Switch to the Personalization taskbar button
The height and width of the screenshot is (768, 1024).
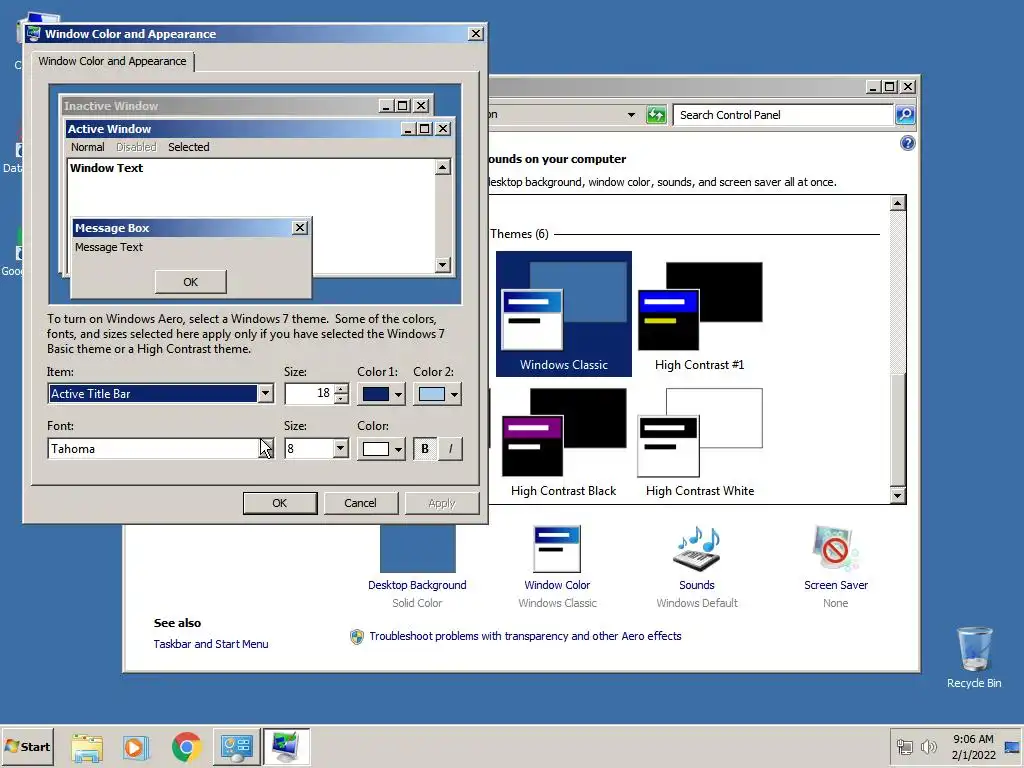tap(286, 746)
